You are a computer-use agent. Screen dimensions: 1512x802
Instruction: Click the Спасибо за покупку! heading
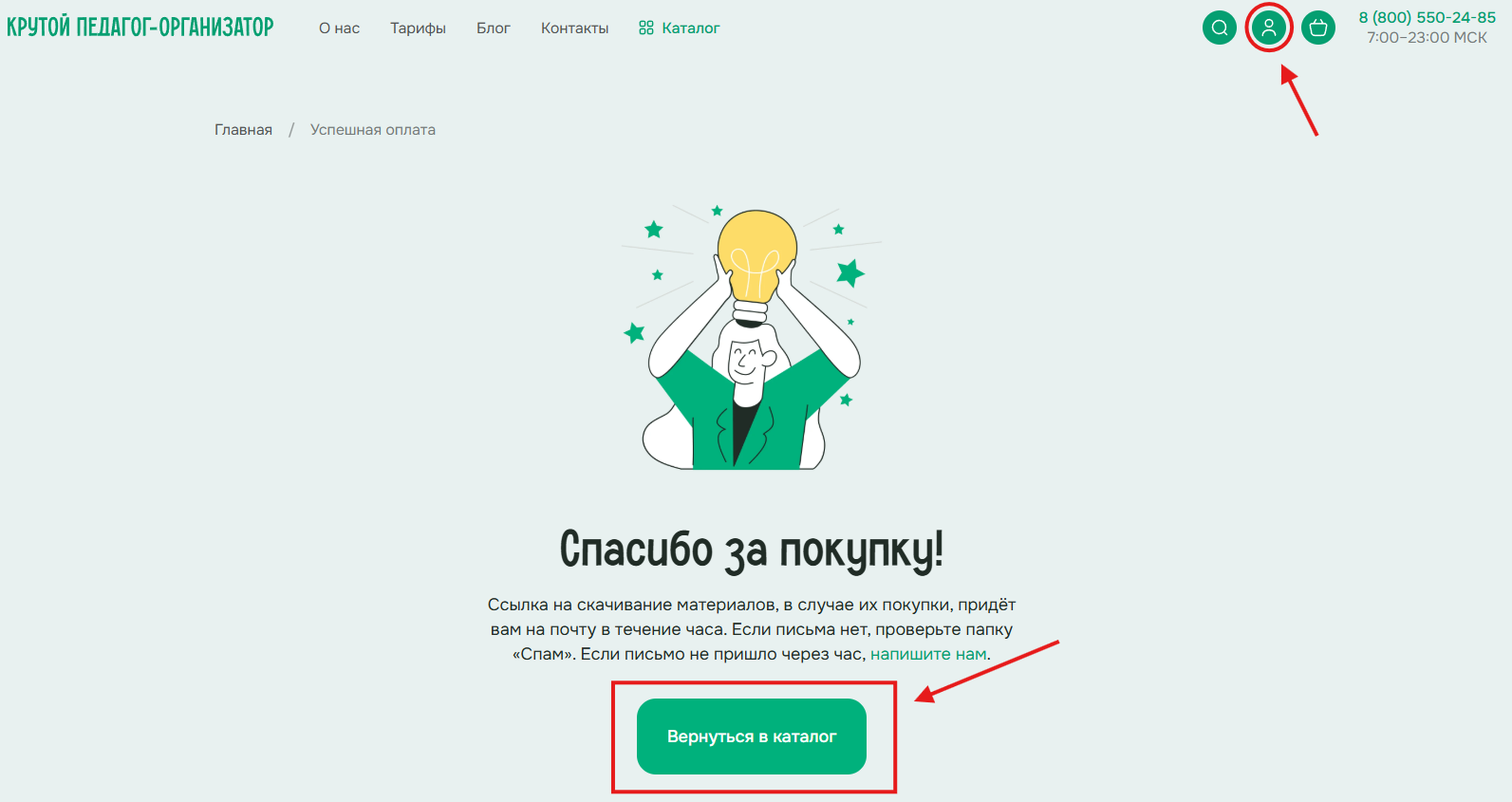point(752,550)
